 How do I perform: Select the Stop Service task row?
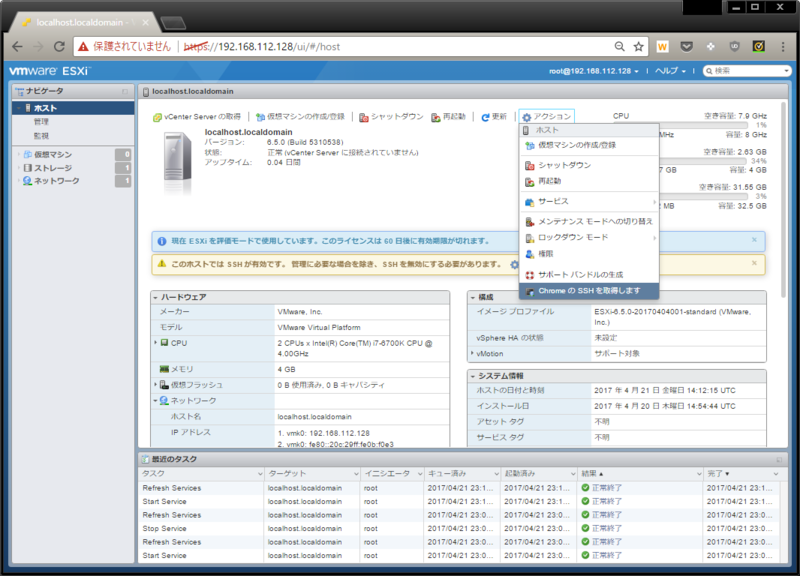459,529
